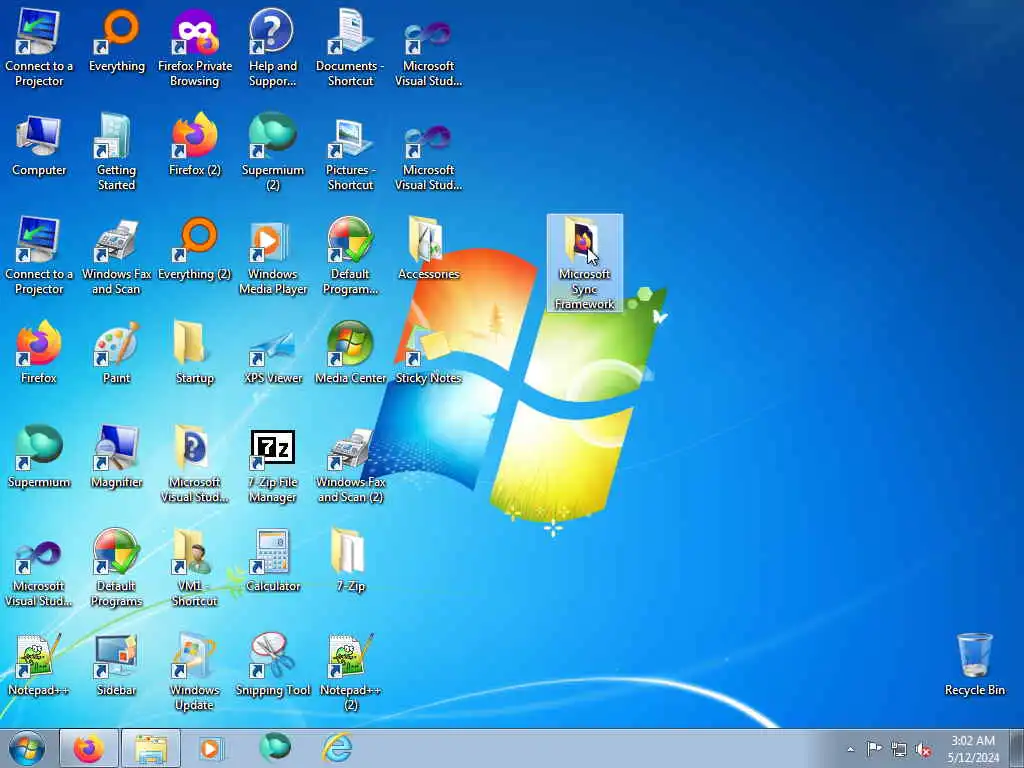The height and width of the screenshot is (768, 1024).
Task: Click the Show desktop button
Action: click(1017, 748)
